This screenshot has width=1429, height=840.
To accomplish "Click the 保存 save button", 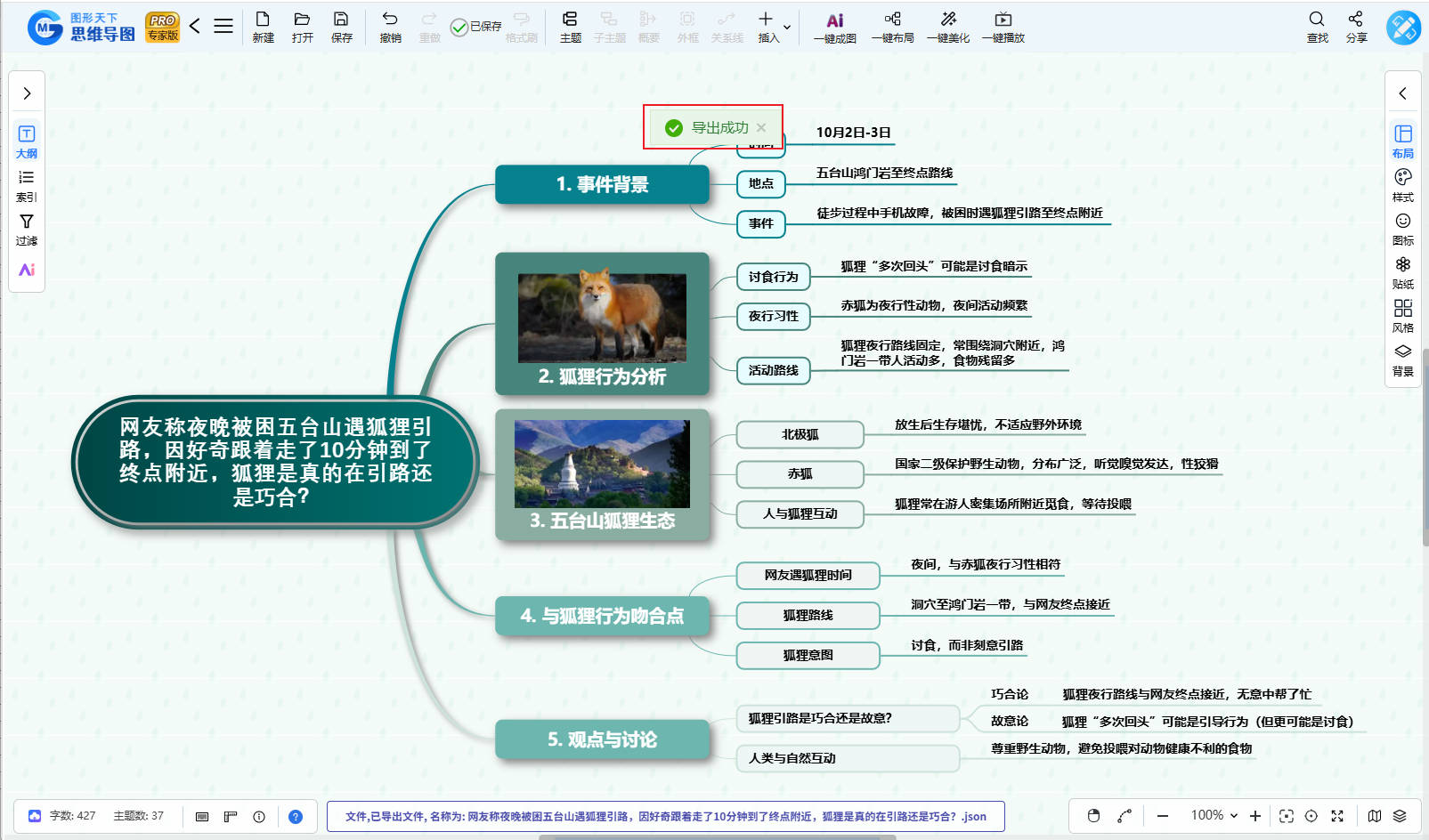I will pyautogui.click(x=341, y=27).
